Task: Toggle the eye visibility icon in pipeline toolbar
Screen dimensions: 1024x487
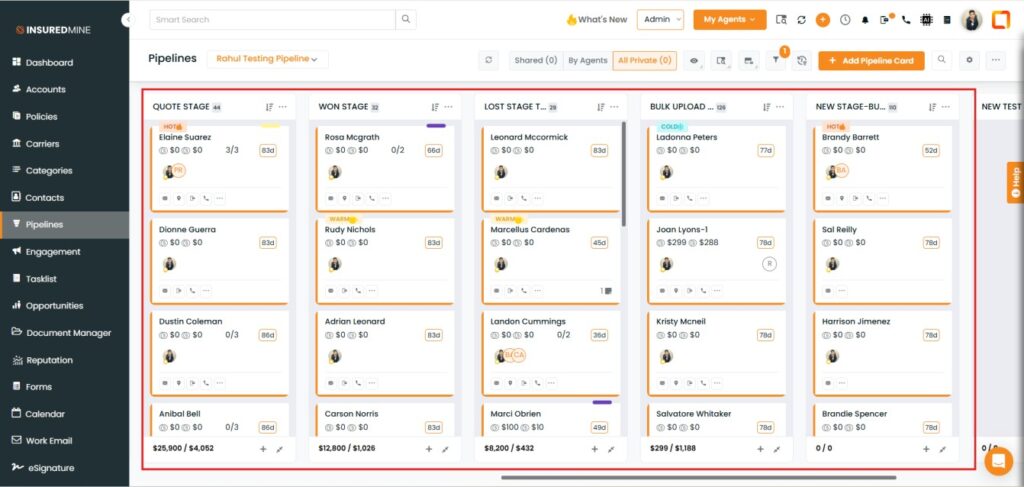Action: [694, 61]
